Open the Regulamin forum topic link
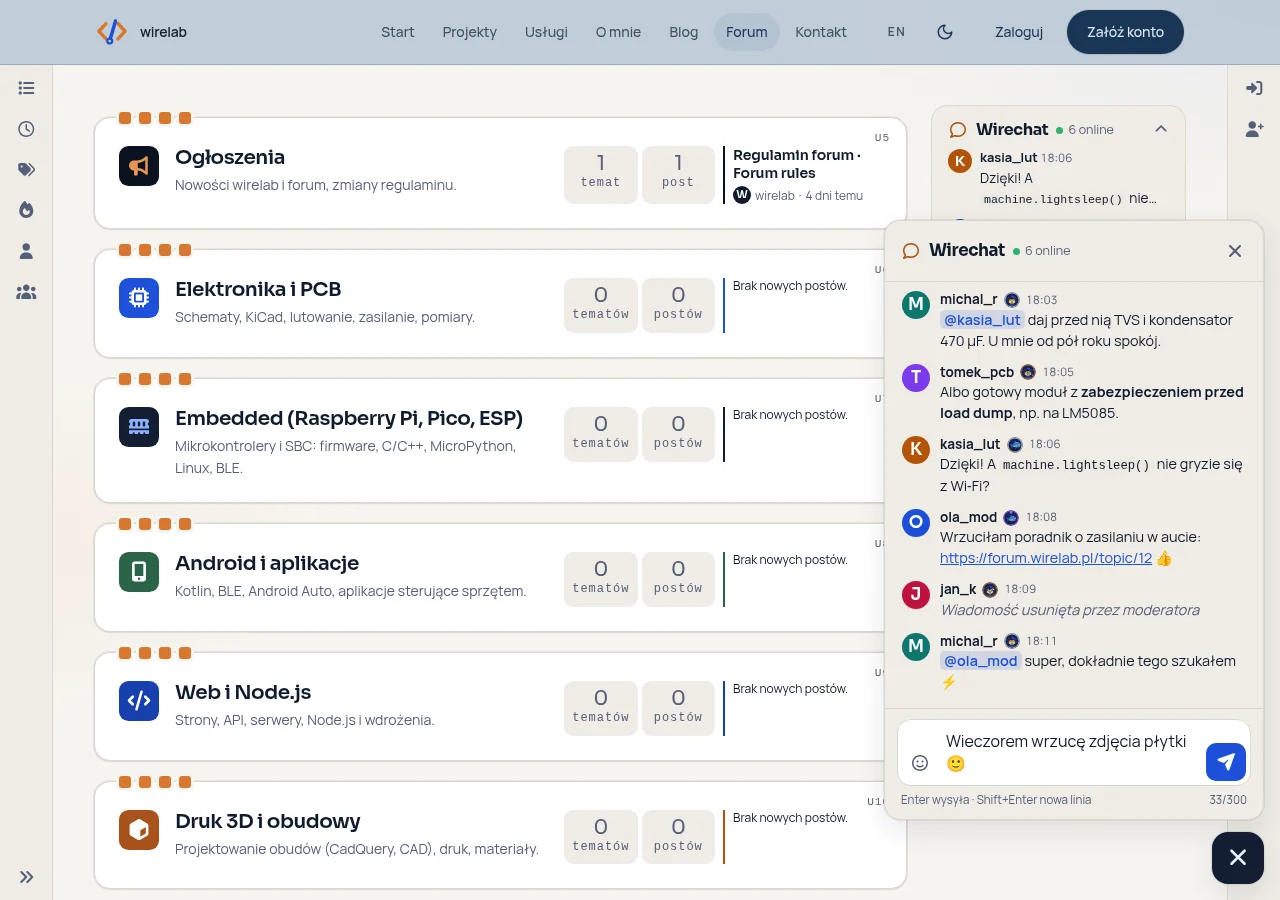1280x900 pixels. pos(797,164)
